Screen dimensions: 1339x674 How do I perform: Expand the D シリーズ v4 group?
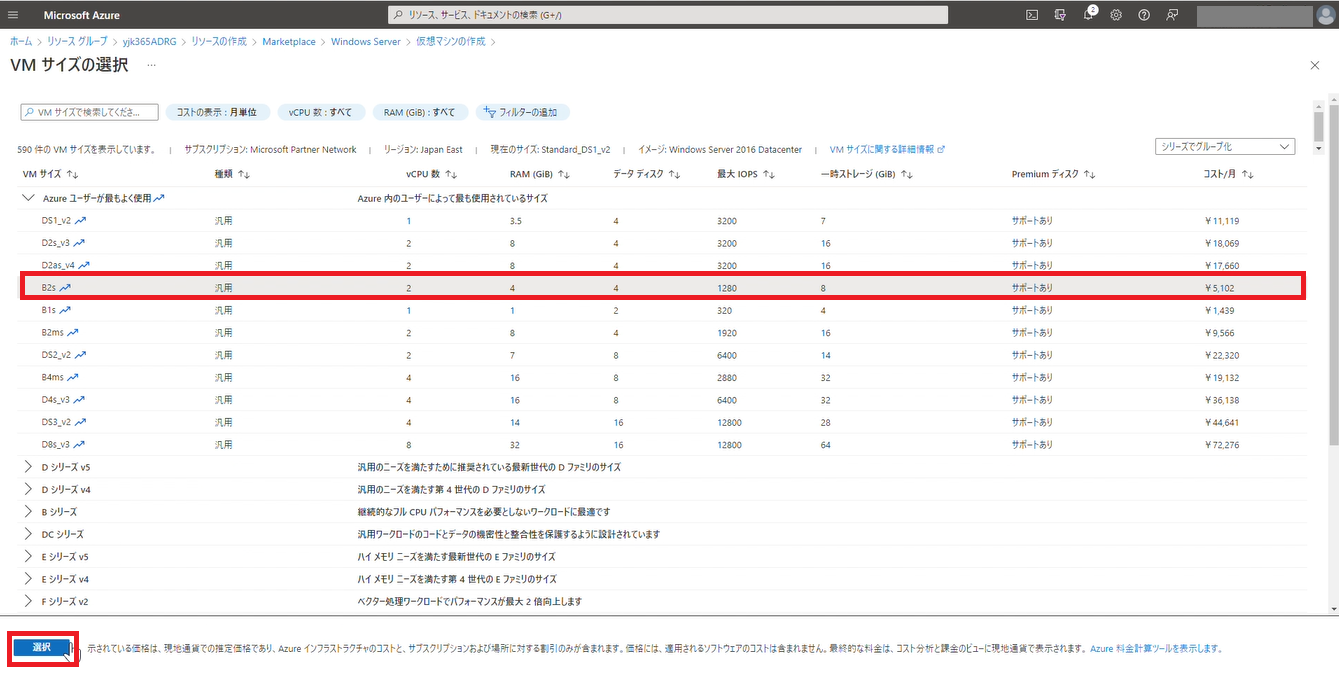(x=28, y=489)
